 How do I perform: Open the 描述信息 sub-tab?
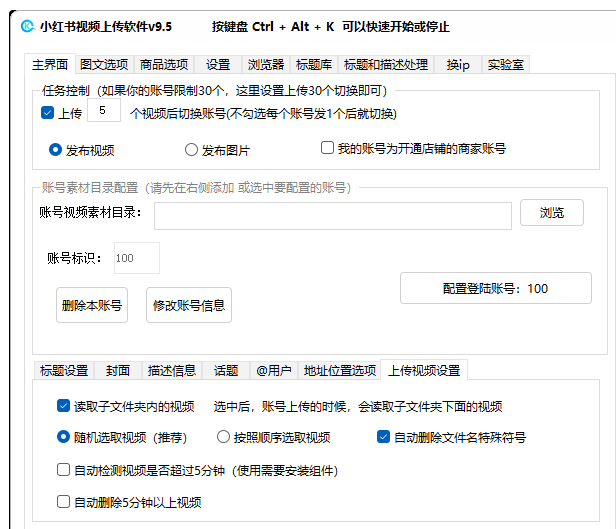(x=172, y=370)
